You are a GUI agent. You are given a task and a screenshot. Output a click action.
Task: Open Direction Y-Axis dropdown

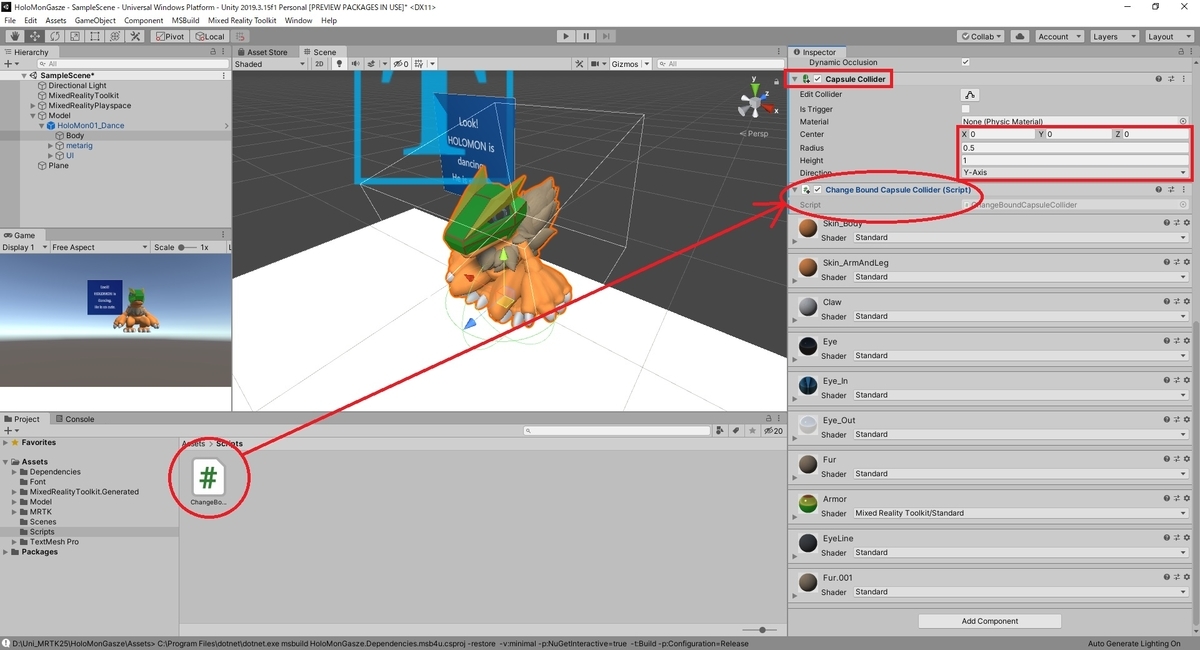pyautogui.click(x=1074, y=172)
